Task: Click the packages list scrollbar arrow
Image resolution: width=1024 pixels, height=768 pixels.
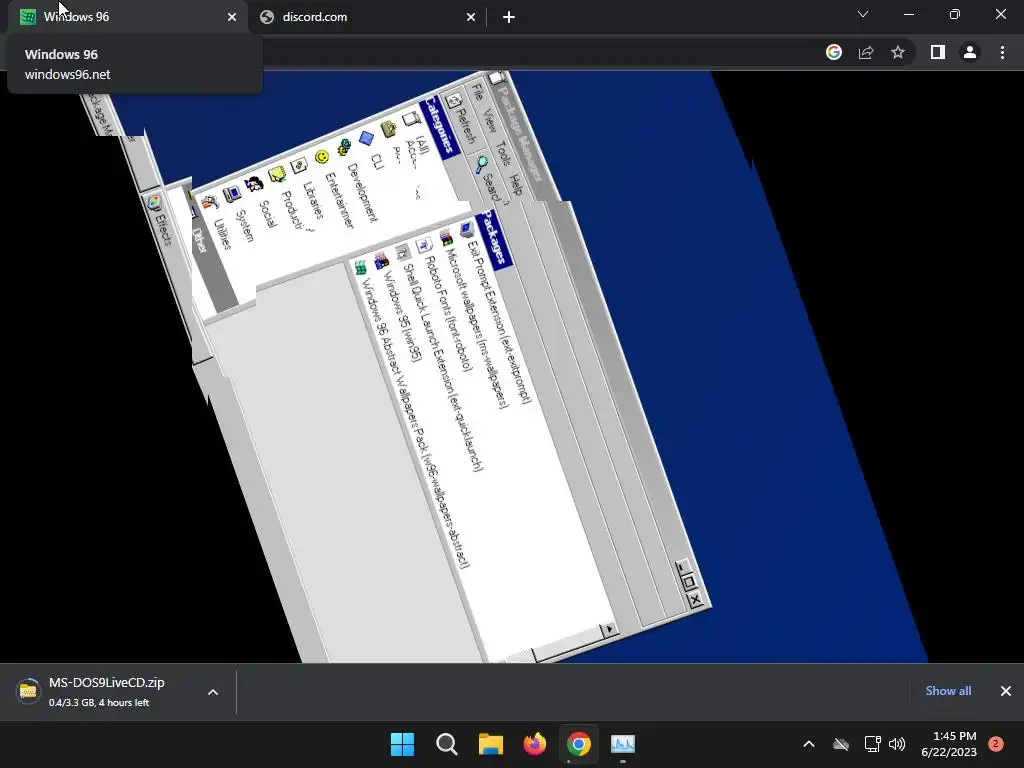Action: pyautogui.click(x=609, y=629)
